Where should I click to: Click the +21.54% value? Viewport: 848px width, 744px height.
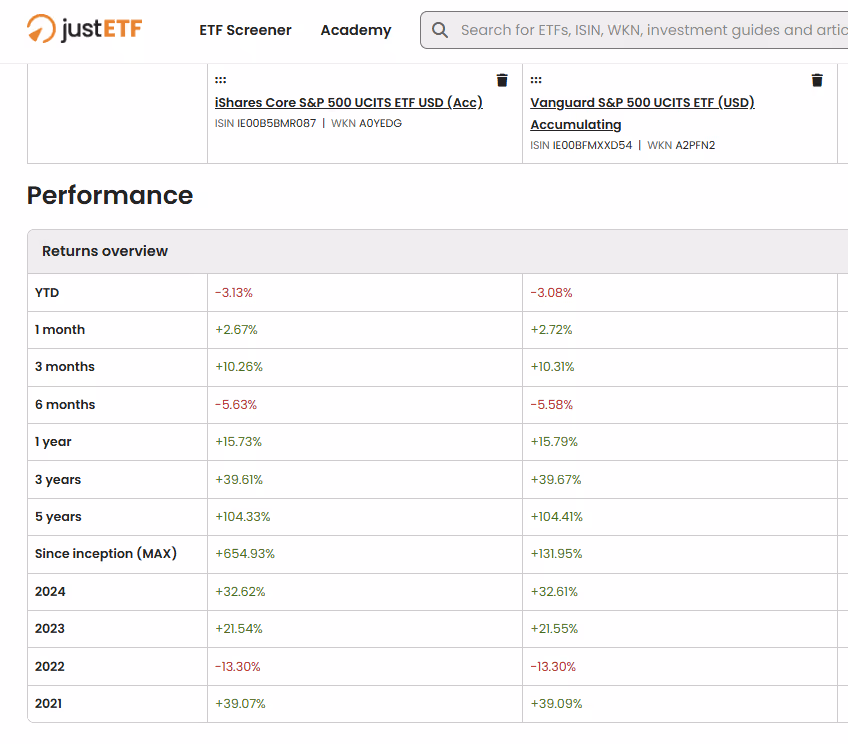(x=238, y=628)
